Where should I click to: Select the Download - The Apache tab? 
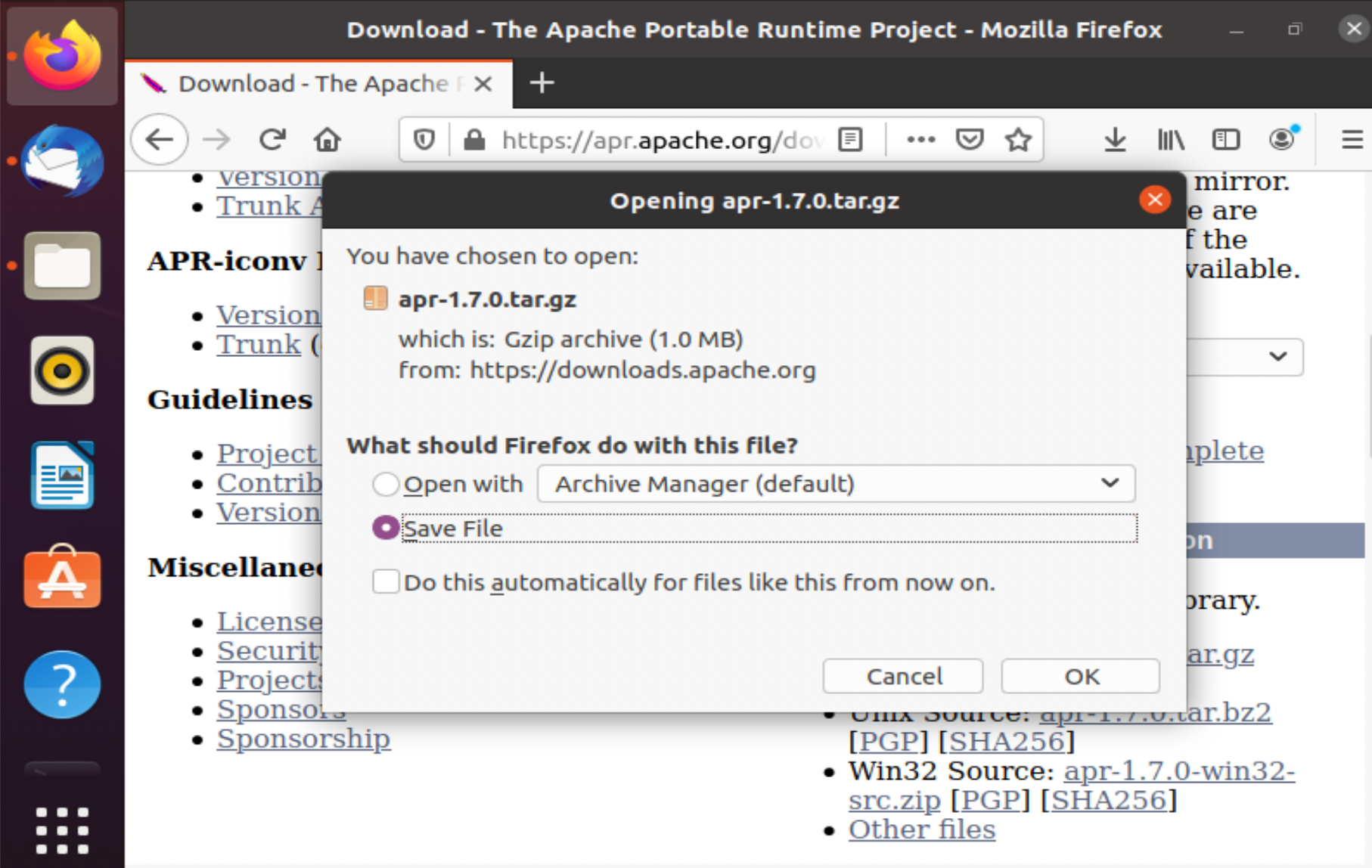(318, 83)
